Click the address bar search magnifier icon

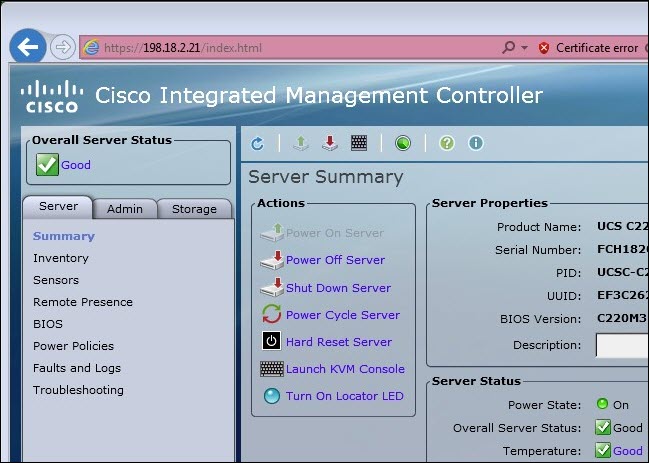click(x=508, y=48)
